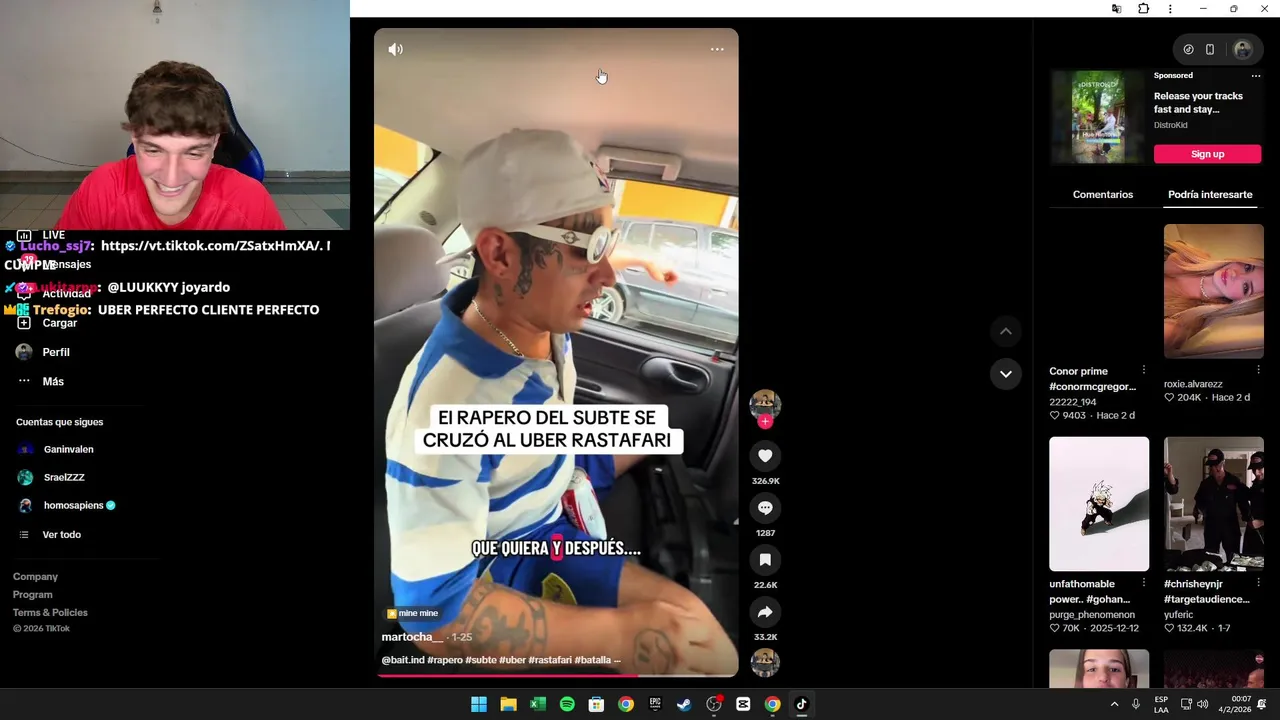
Task: Open the roxie.alvarezz video thumbnail
Action: pyautogui.click(x=1213, y=291)
